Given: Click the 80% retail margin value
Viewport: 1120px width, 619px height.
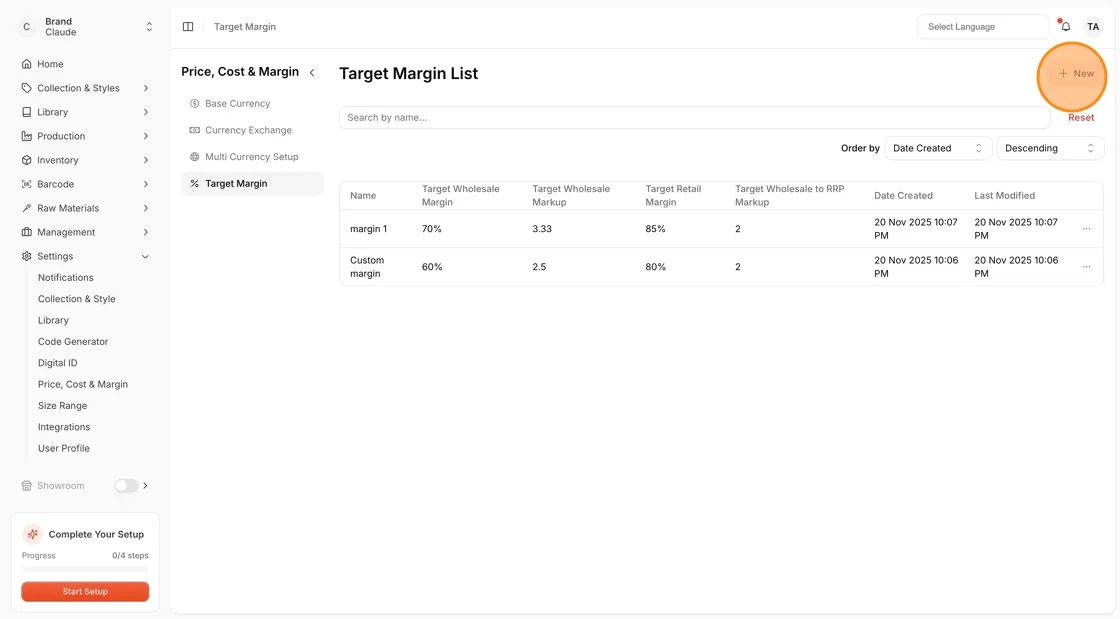Looking at the screenshot, I should click(x=655, y=266).
